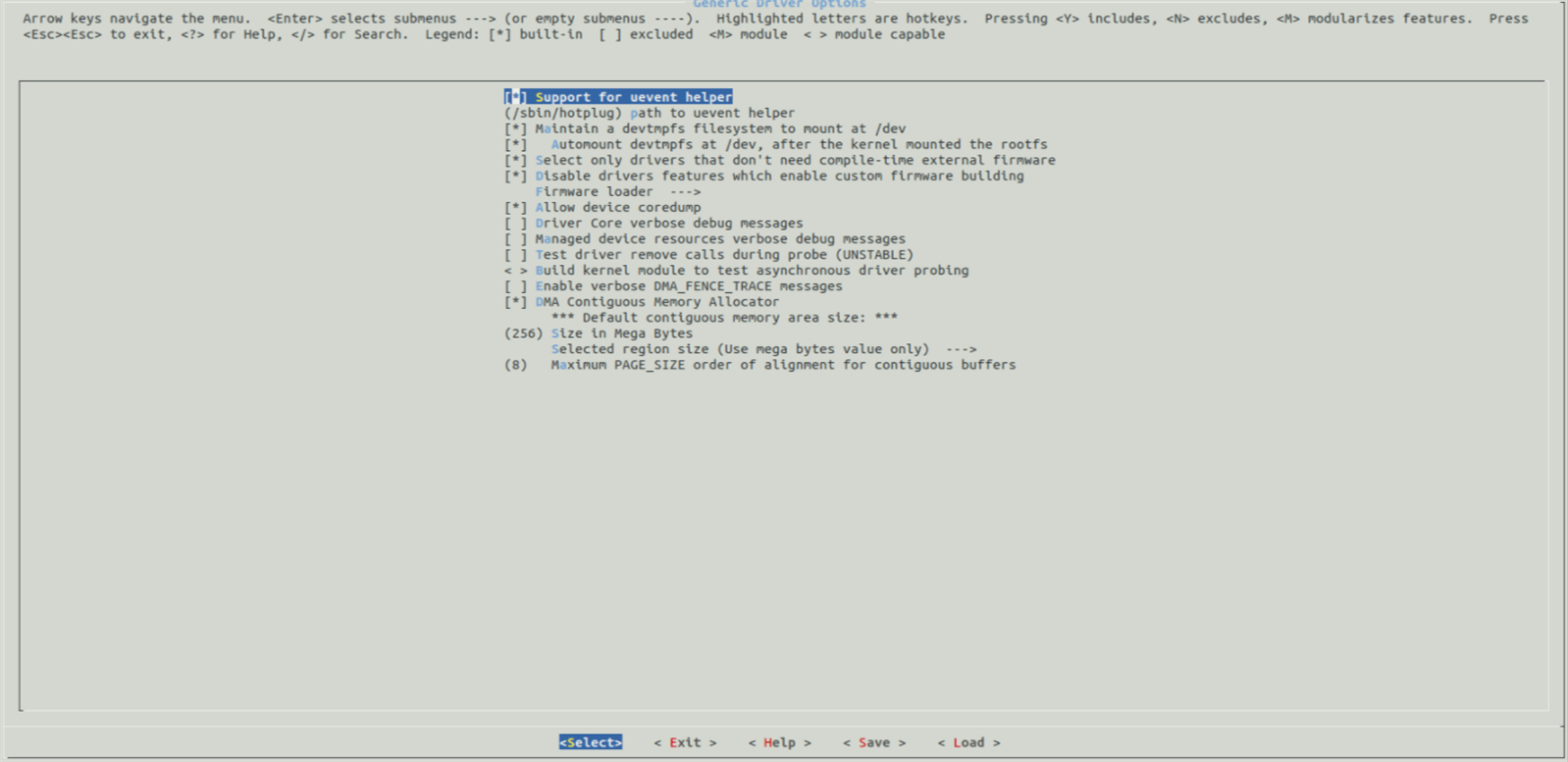Enable verbose DMA_FENCE_TRACE messages option
The height and width of the screenshot is (762, 1568).
tap(673, 285)
